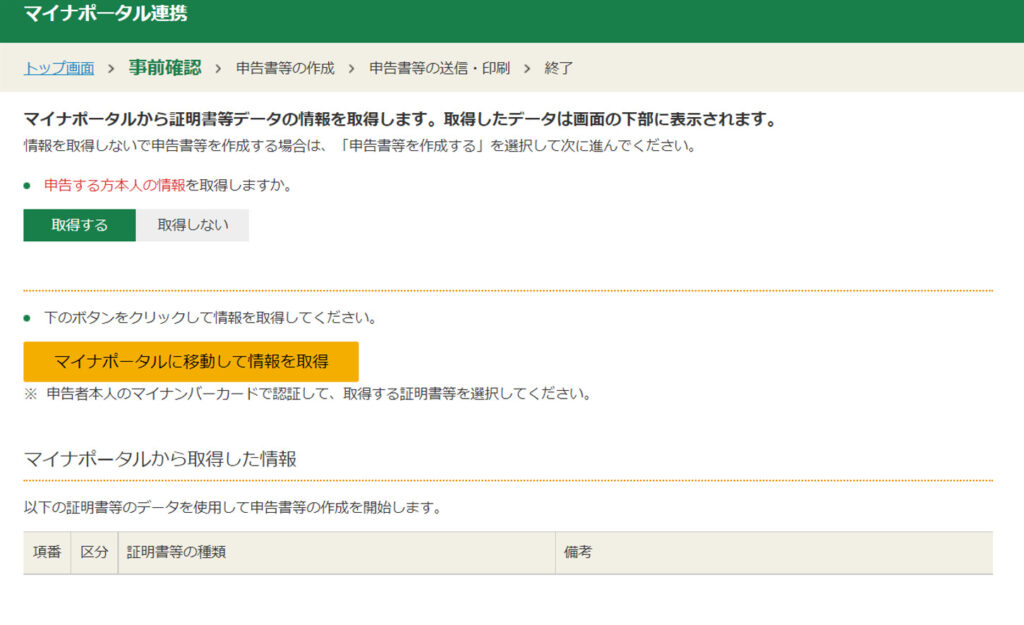Click the 区分 column header
This screenshot has height=625, width=1024.
(94, 553)
